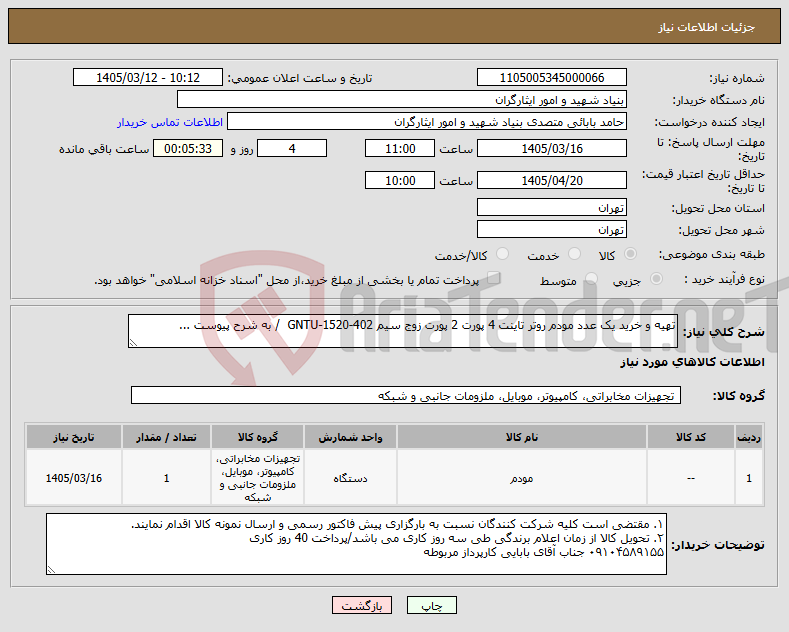
Task: Select the جزیی purchase type radio
Action: tap(656, 279)
